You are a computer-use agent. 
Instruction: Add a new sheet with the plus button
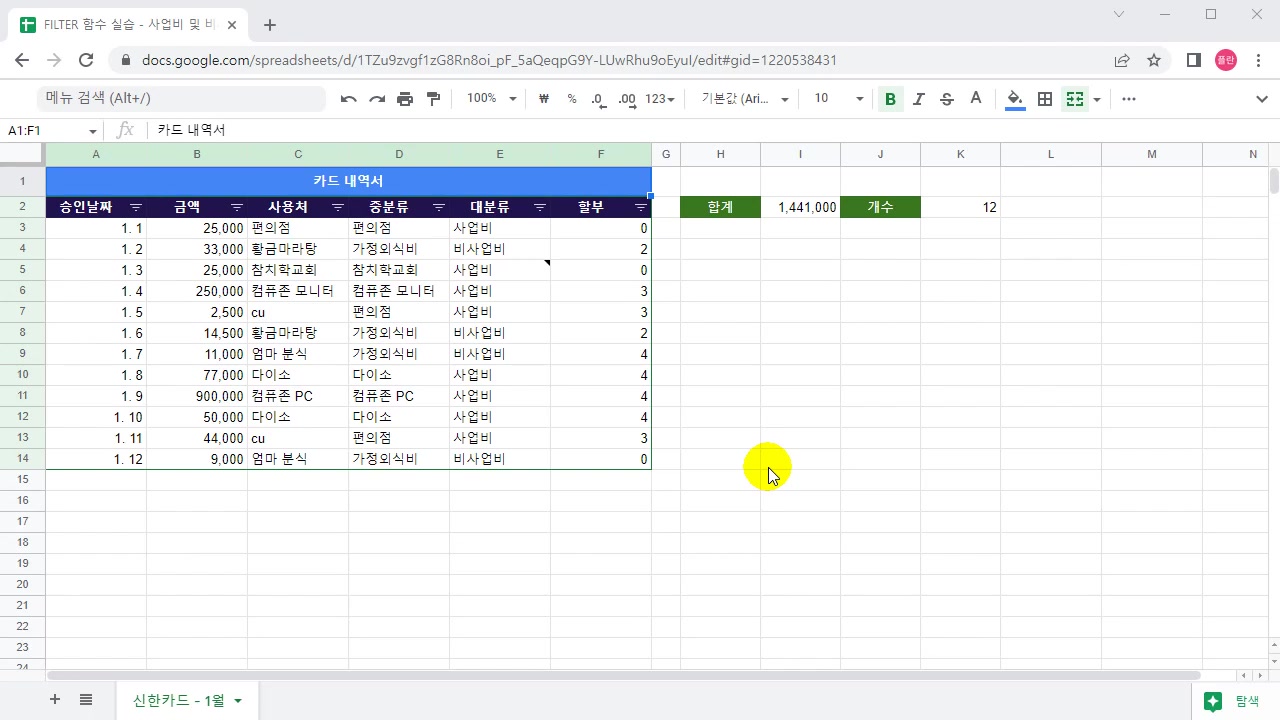point(55,699)
